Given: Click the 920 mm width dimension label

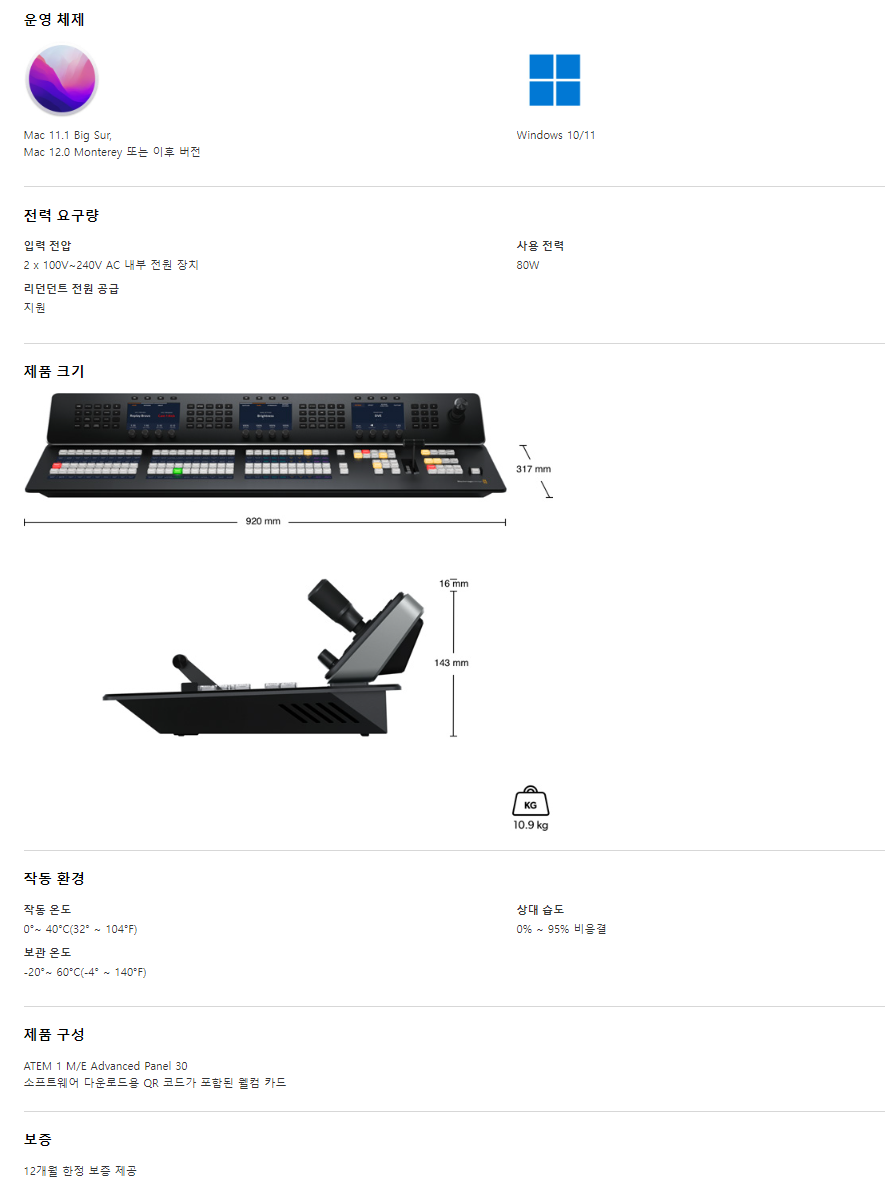Looking at the screenshot, I should (263, 521).
